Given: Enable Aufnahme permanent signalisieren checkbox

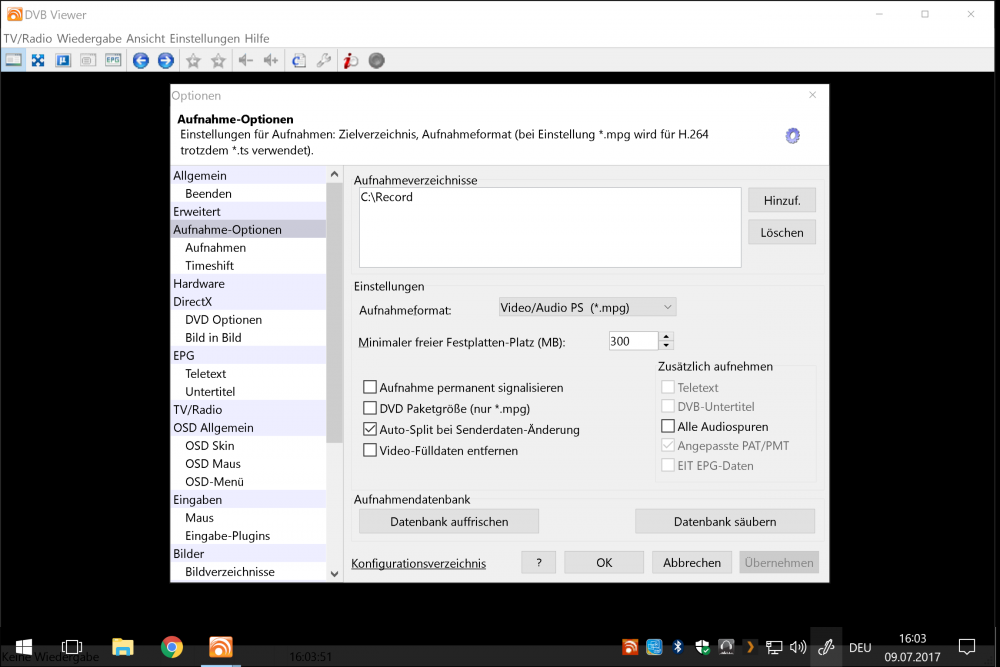Looking at the screenshot, I should pos(370,388).
